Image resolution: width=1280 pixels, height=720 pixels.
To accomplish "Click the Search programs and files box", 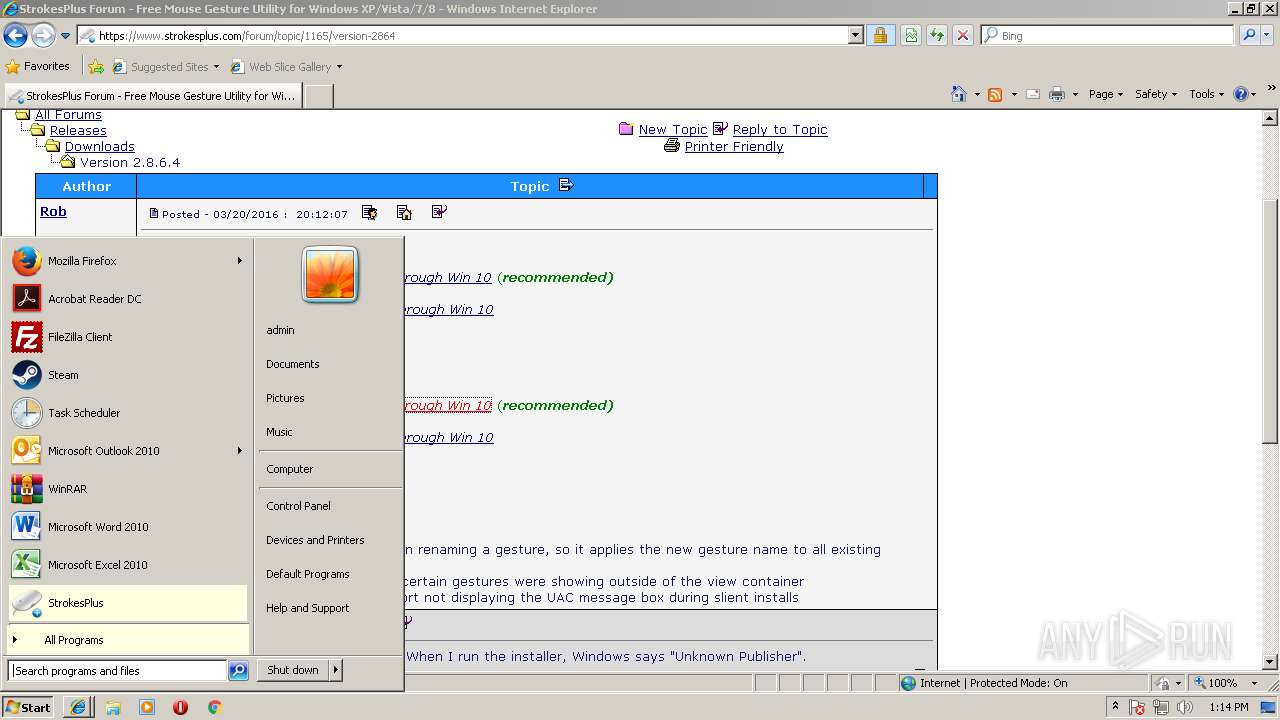I will tap(118, 671).
